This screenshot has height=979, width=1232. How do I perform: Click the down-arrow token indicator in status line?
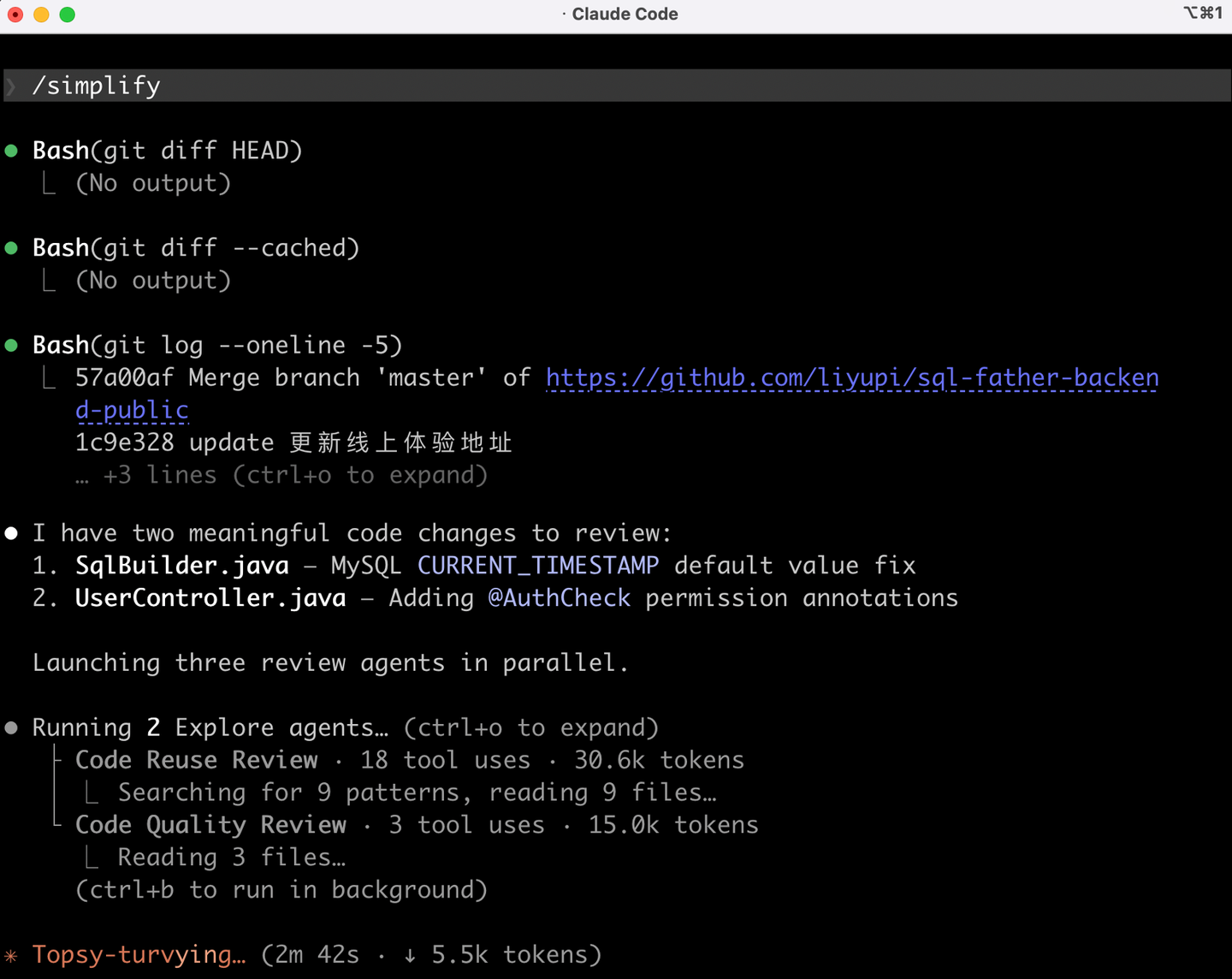click(410, 955)
